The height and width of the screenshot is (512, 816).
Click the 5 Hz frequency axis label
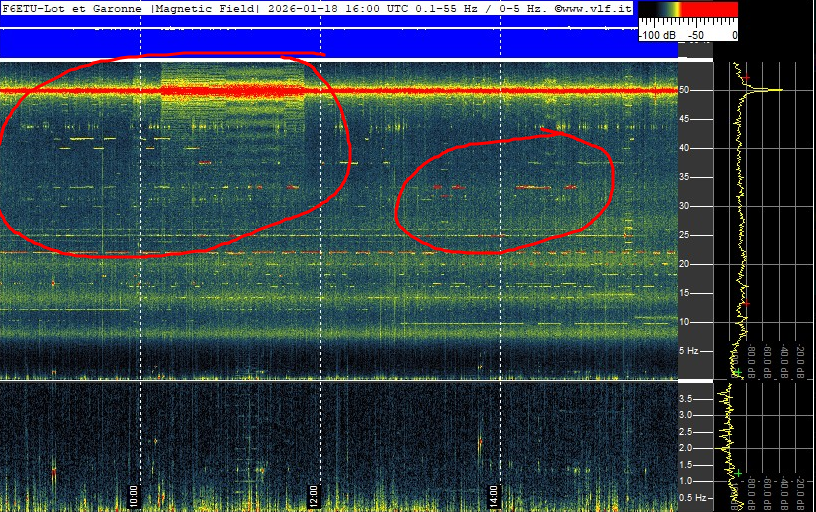688,351
